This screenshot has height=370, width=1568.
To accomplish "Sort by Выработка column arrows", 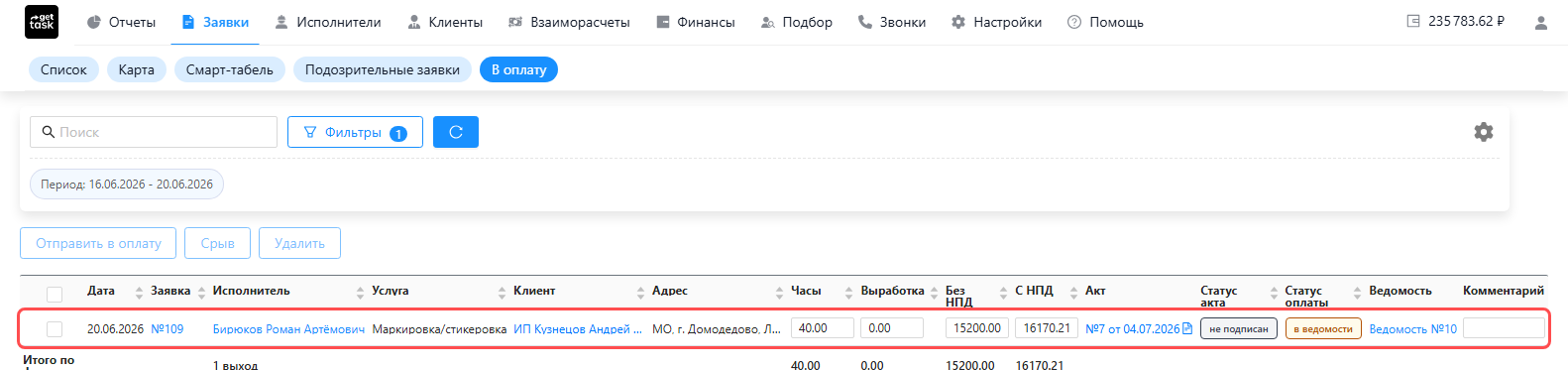I will click(934, 293).
